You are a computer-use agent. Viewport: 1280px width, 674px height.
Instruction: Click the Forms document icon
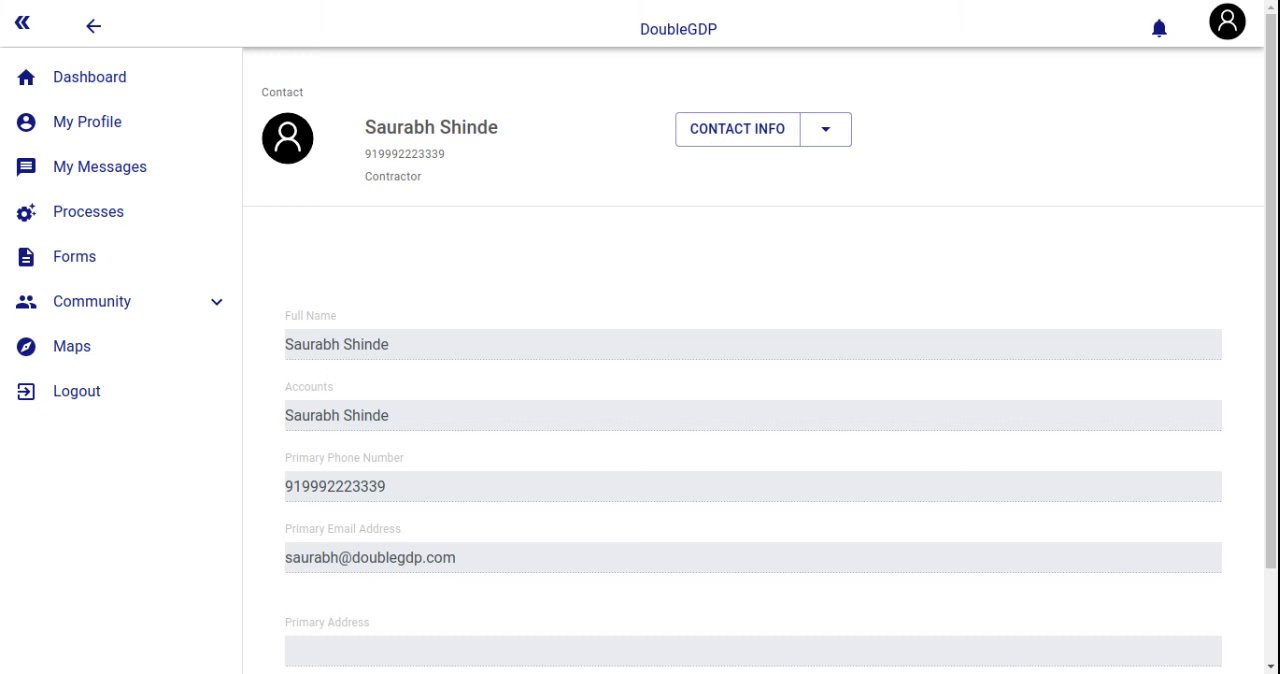click(26, 257)
